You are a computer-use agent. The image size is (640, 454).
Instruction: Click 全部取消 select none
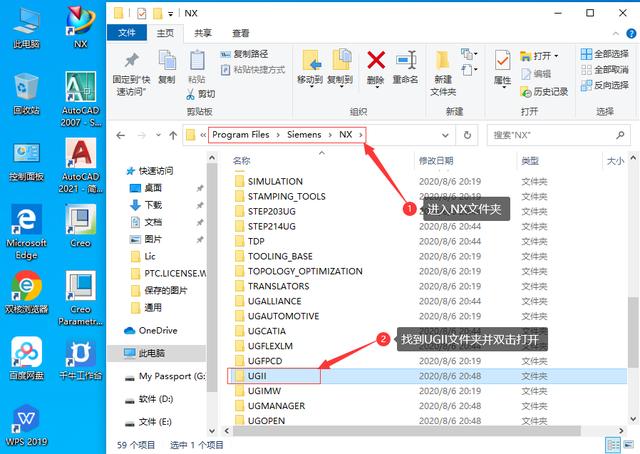604,70
